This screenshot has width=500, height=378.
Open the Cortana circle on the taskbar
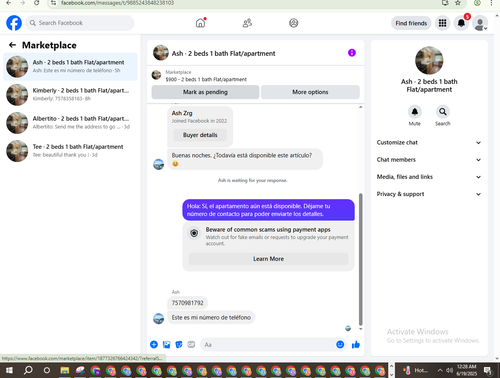click(47, 370)
